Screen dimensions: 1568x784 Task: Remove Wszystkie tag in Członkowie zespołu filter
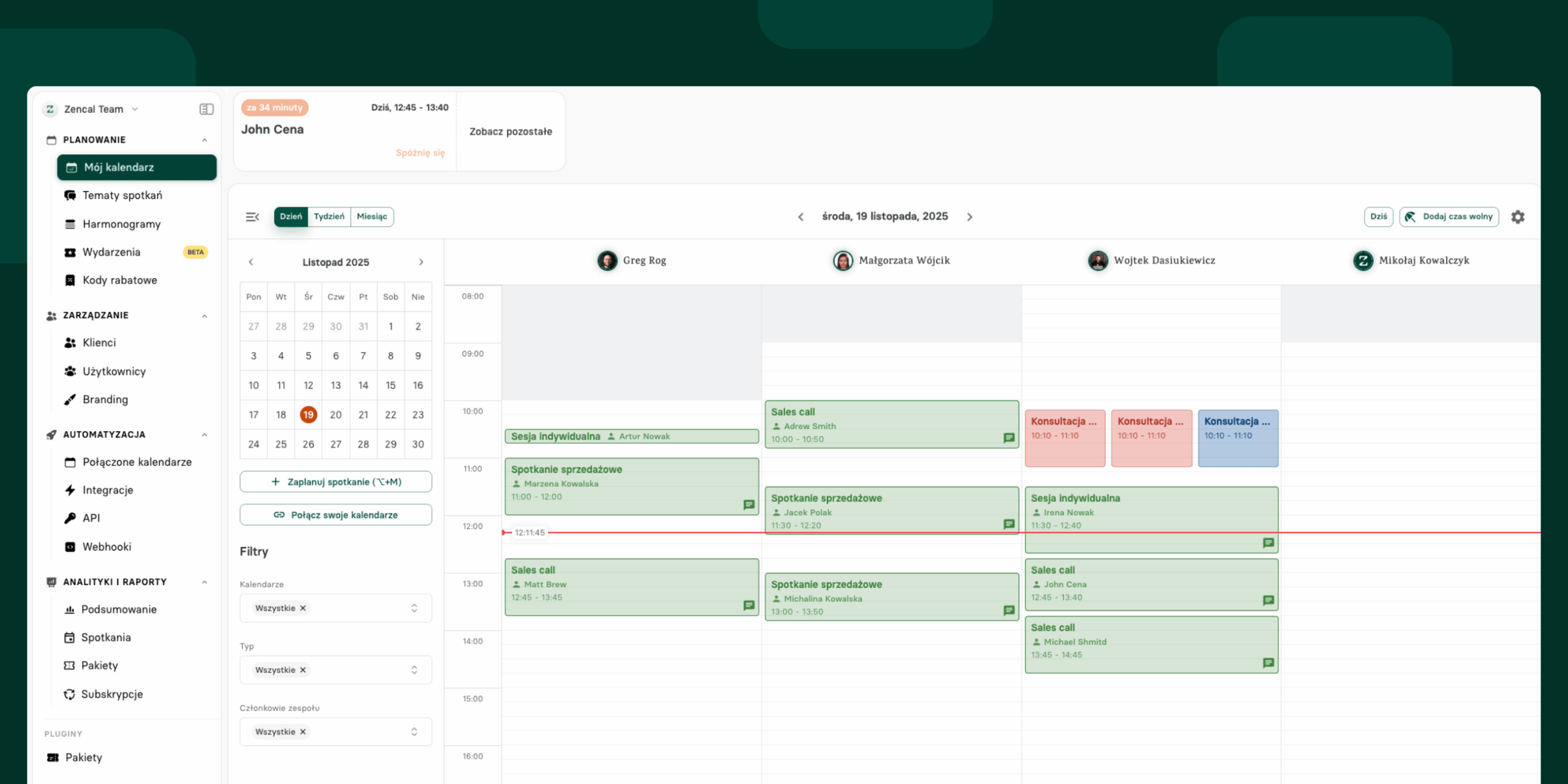click(x=303, y=732)
